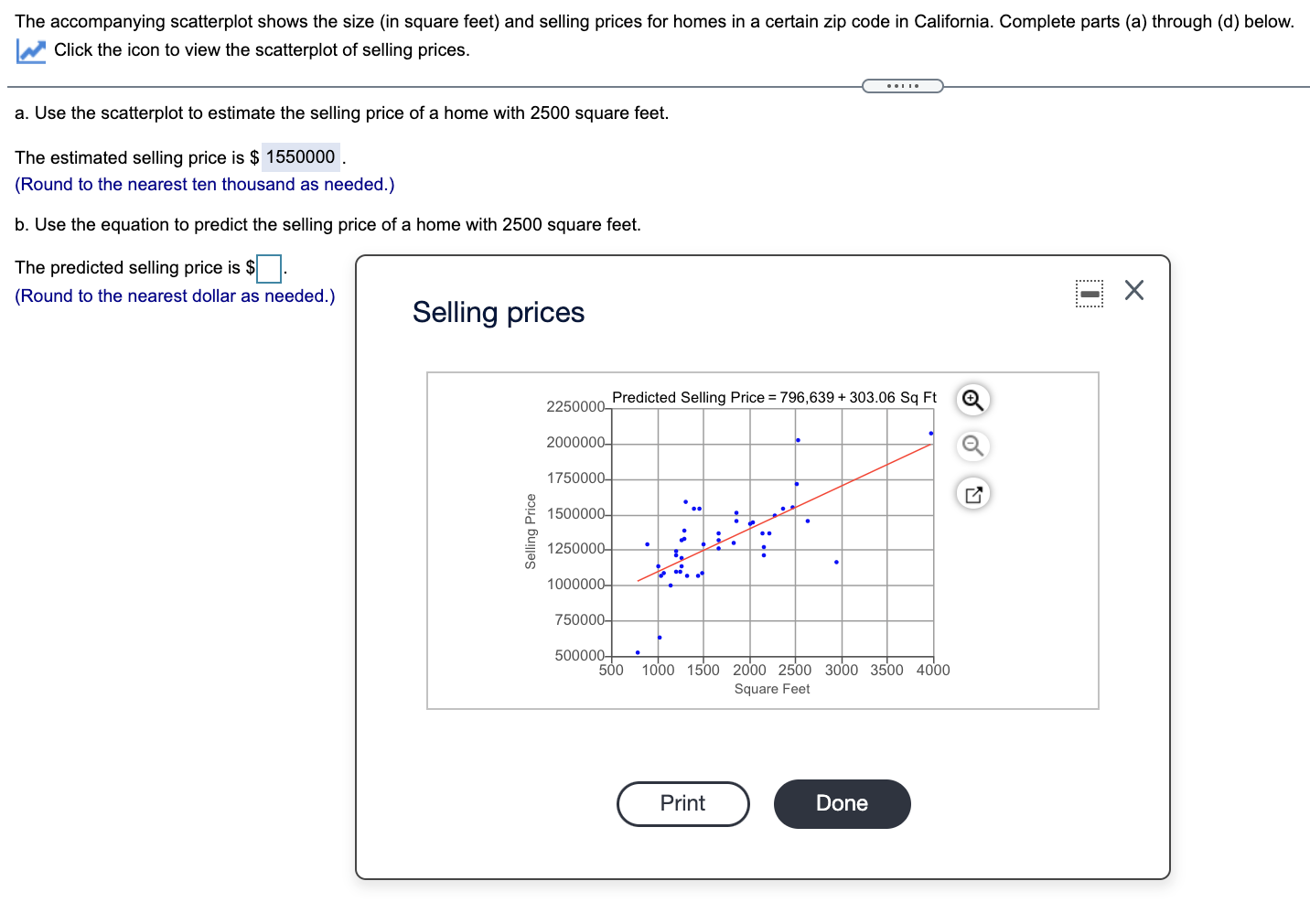Click the Selling prices dialog title
The height and width of the screenshot is (924, 1310).
tap(498, 312)
